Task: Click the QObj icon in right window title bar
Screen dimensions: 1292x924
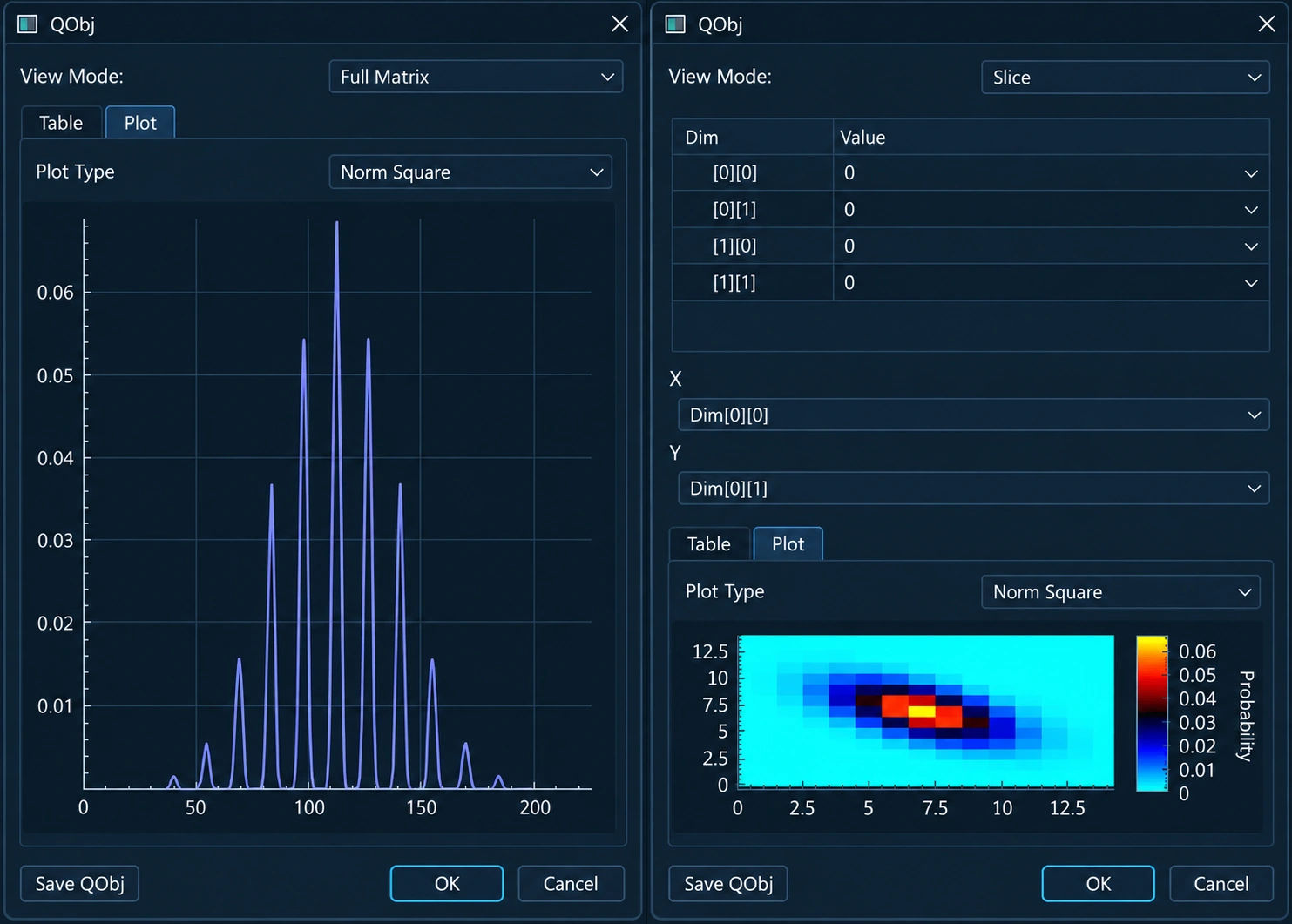Action: click(675, 24)
